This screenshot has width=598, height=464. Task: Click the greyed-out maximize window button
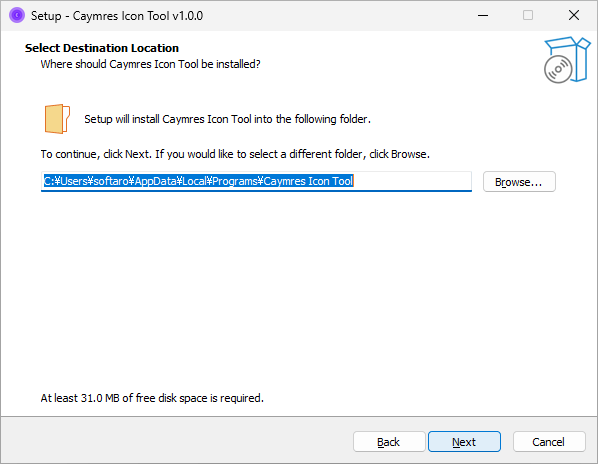point(528,16)
